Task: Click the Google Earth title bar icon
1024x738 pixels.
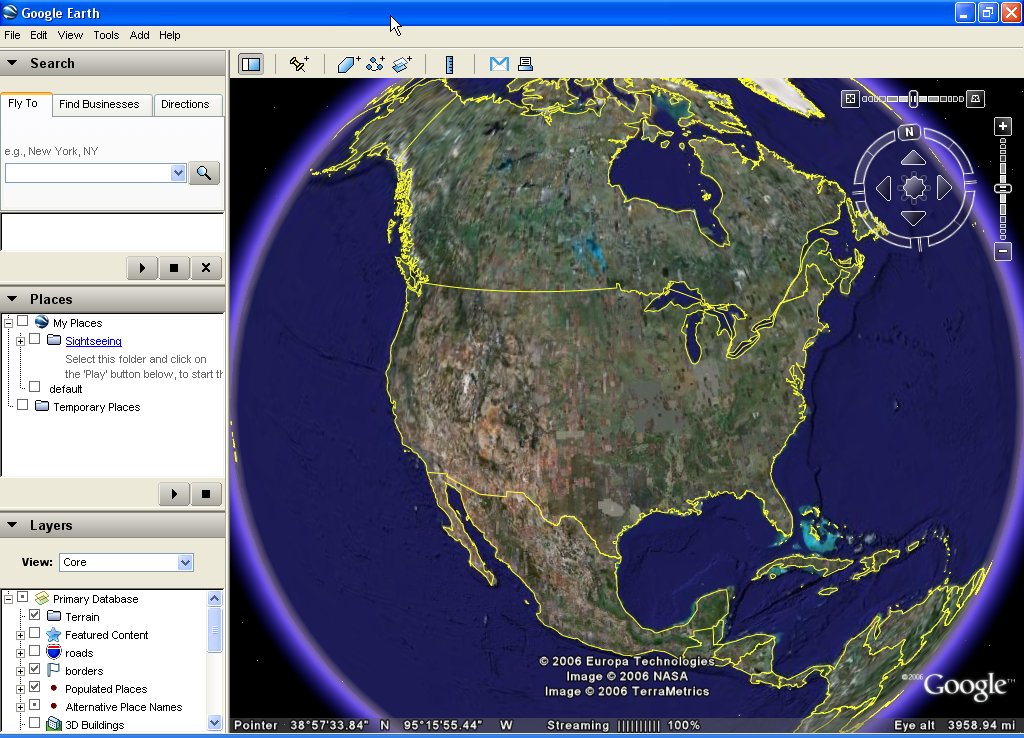Action: click(x=10, y=12)
